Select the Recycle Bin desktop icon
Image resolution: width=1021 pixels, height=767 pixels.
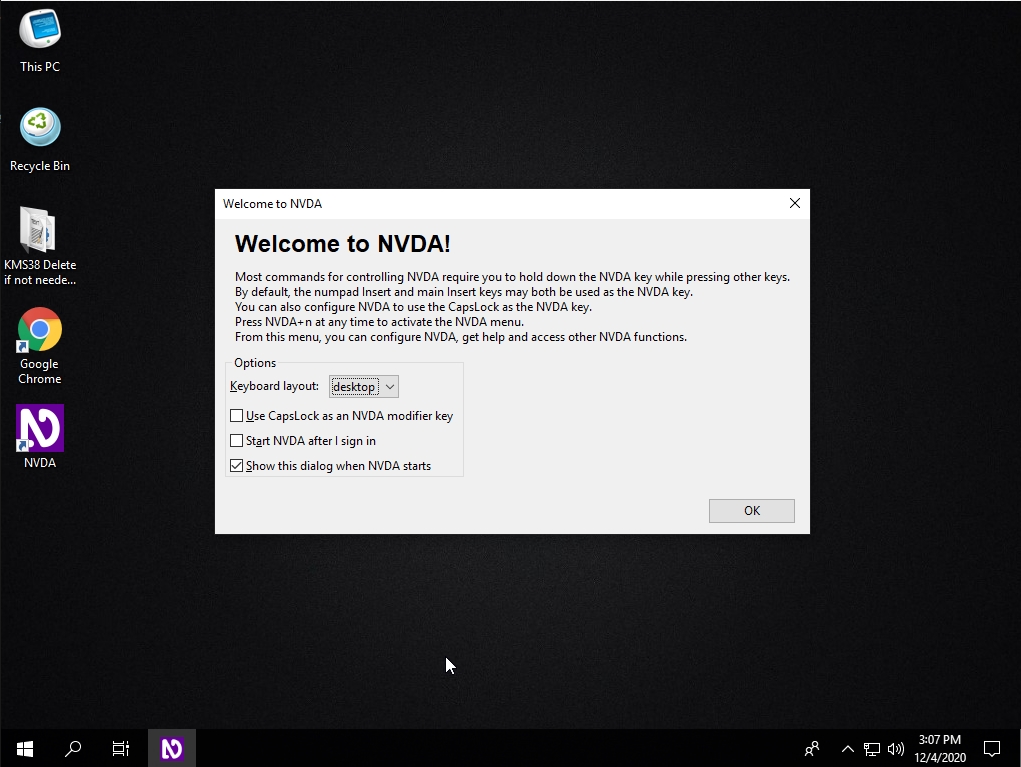(40, 139)
